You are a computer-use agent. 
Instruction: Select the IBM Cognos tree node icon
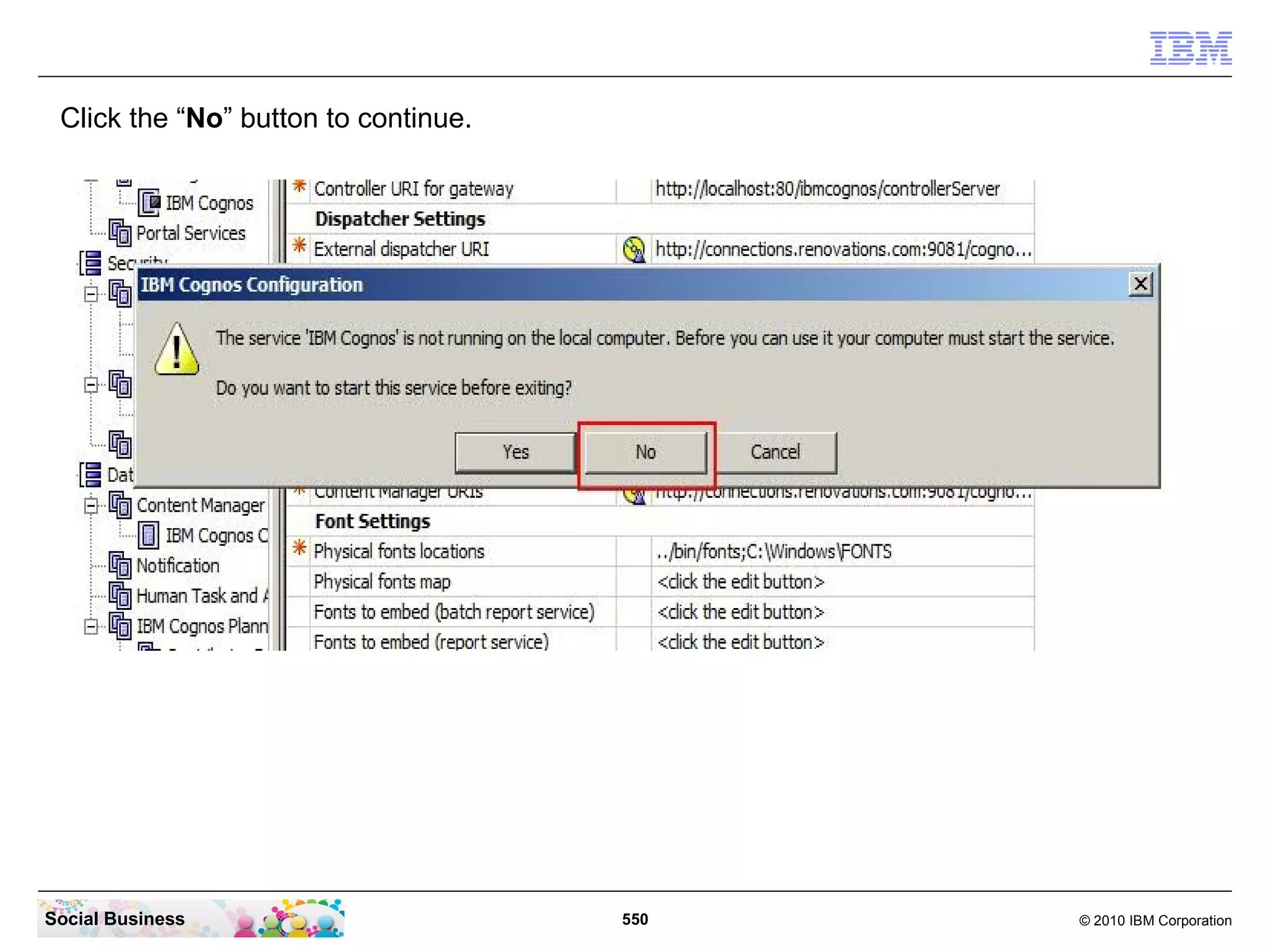pyautogui.click(x=149, y=203)
